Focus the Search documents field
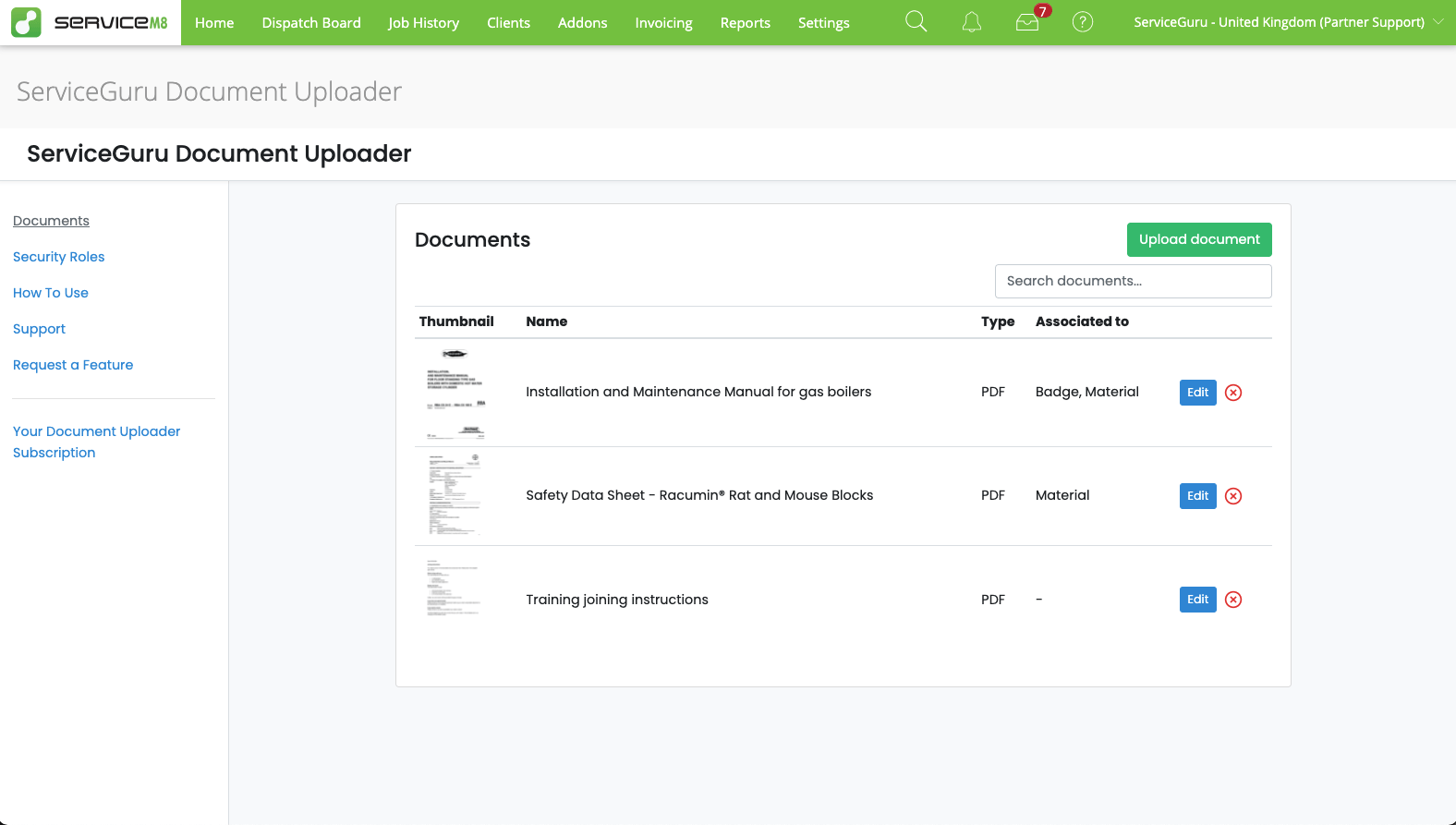1456x825 pixels. [x=1134, y=281]
